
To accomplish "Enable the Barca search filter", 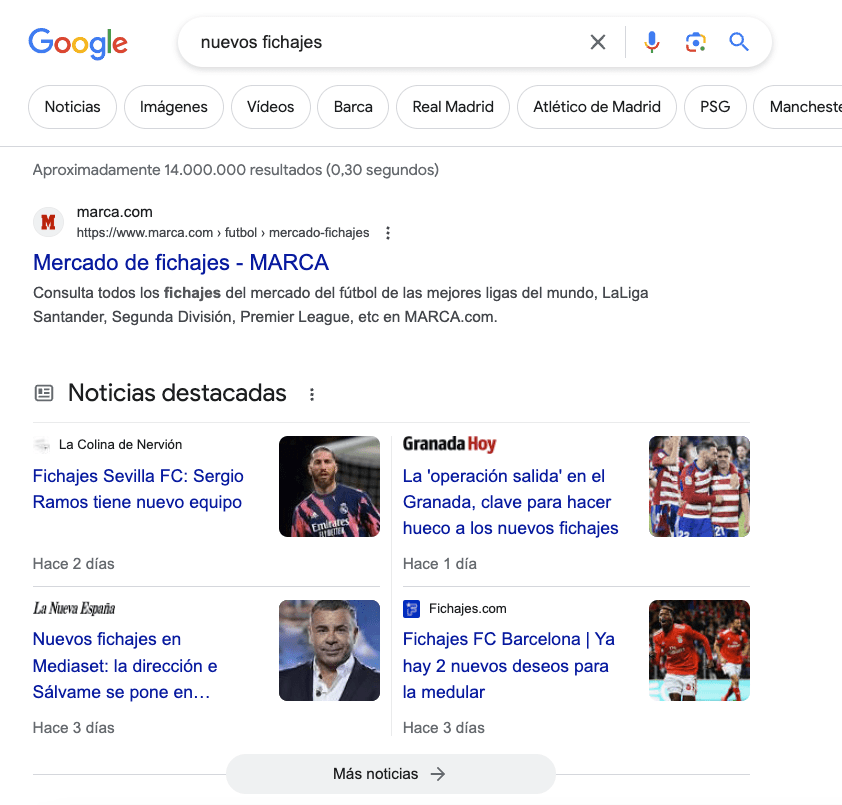I will point(352,106).
